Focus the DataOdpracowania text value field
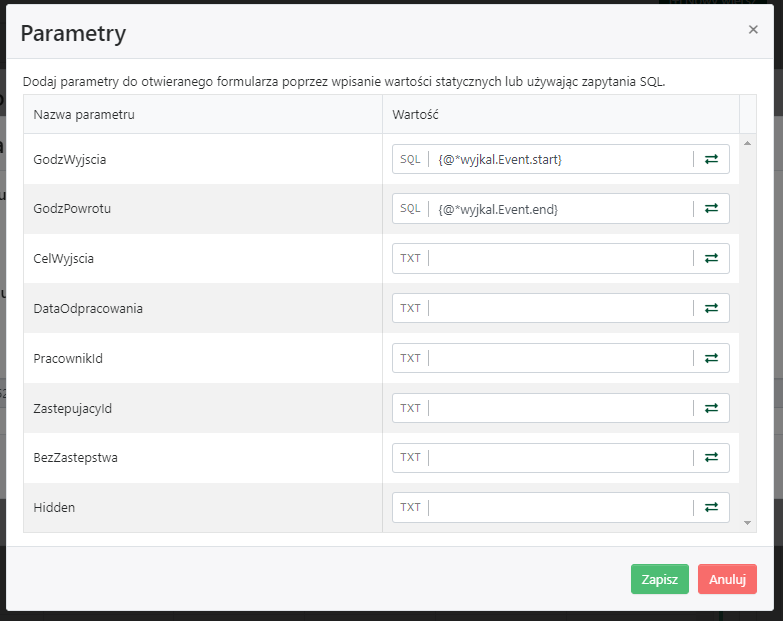The width and height of the screenshot is (783, 621). point(560,308)
